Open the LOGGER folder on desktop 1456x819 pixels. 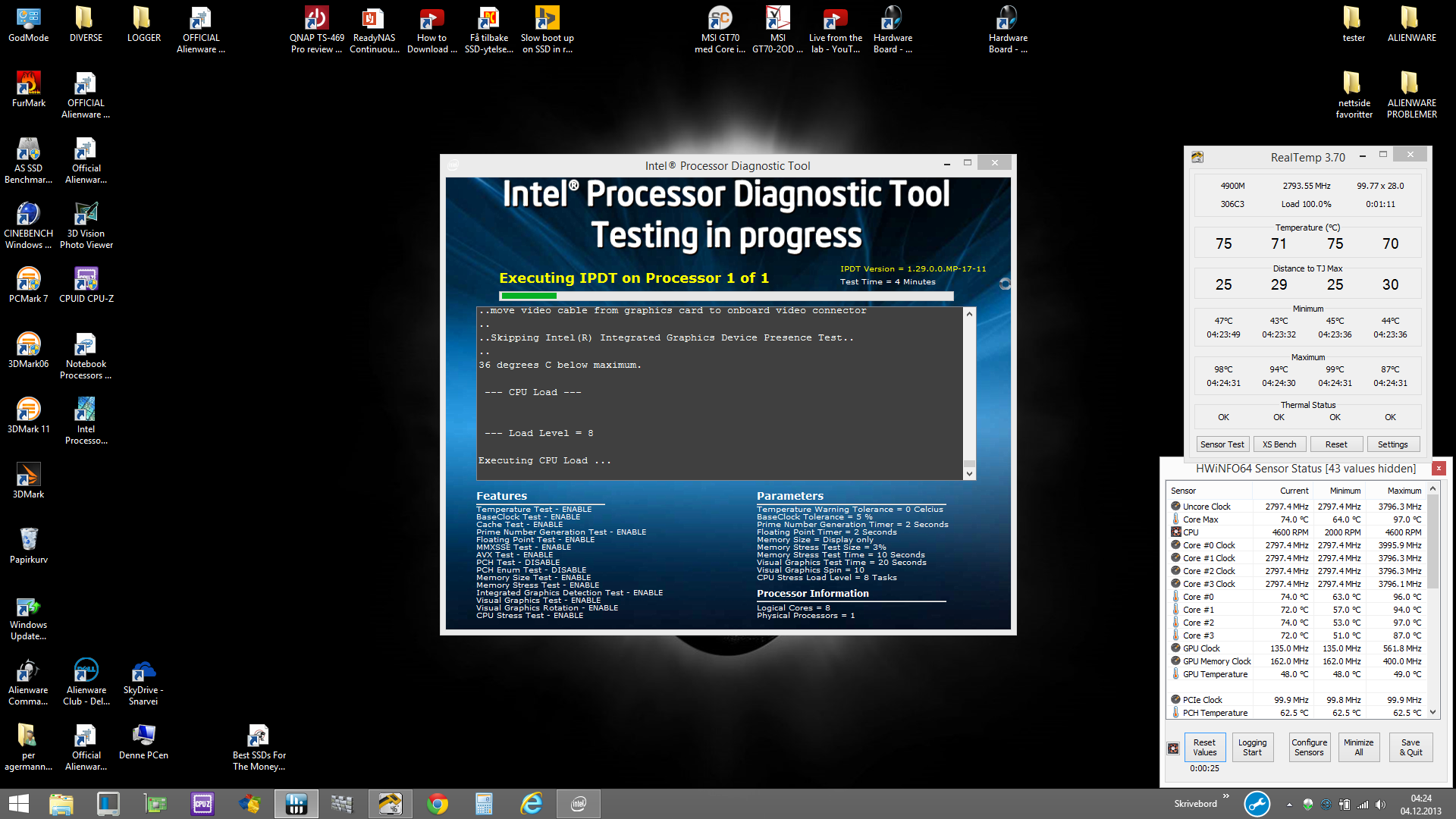pyautogui.click(x=143, y=24)
